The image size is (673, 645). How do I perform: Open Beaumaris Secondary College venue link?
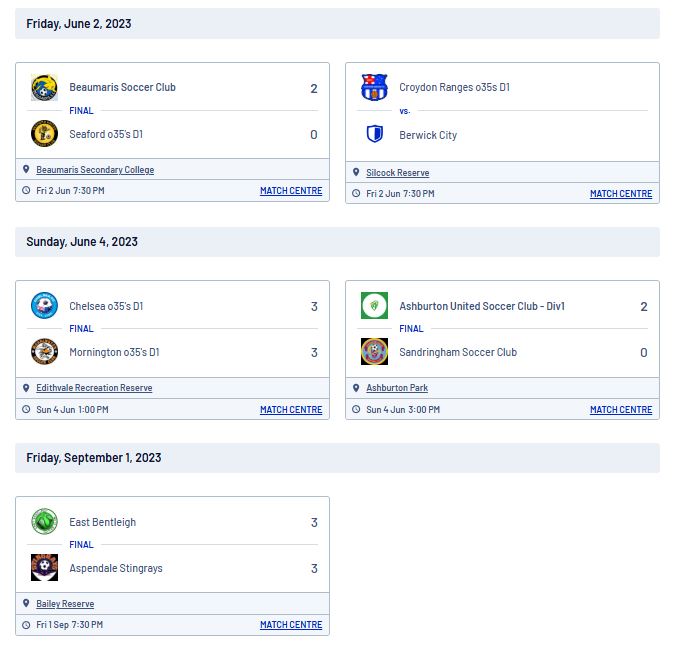pyautogui.click(x=95, y=170)
